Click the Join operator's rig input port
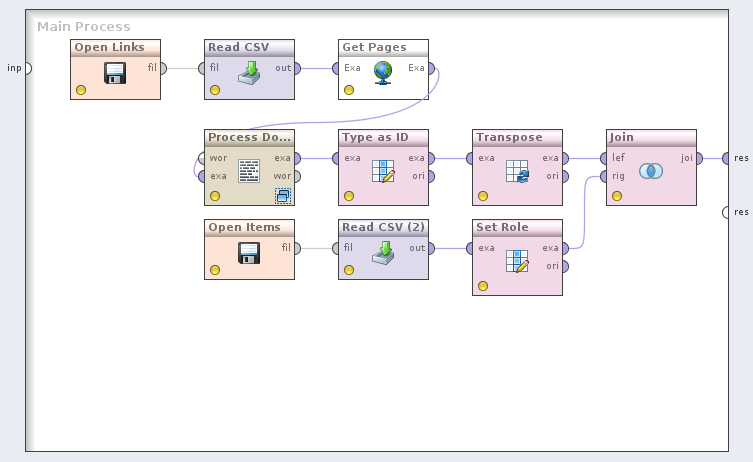Screen dimensions: 753x462 coord(603,176)
